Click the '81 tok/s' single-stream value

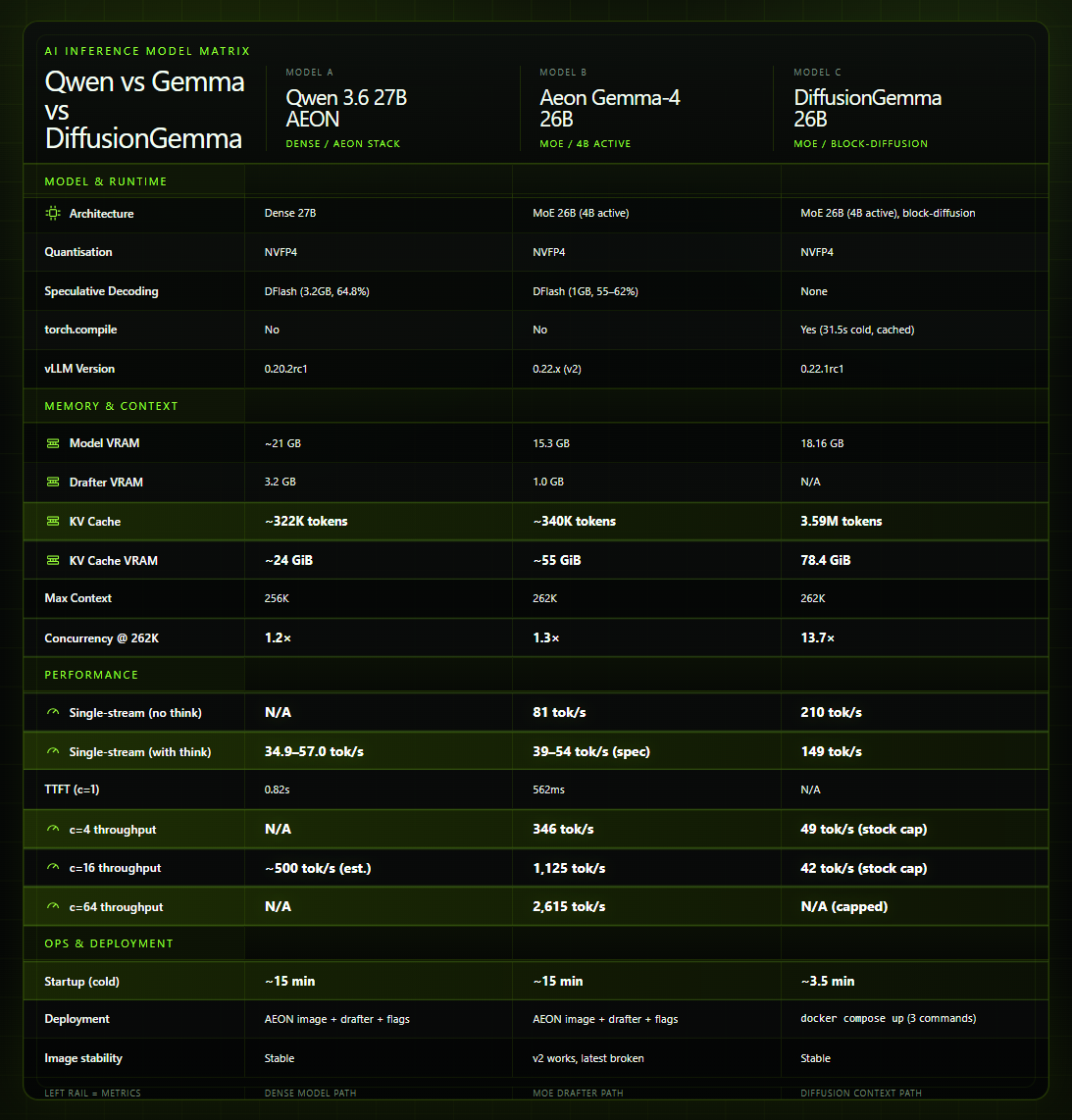coord(559,712)
